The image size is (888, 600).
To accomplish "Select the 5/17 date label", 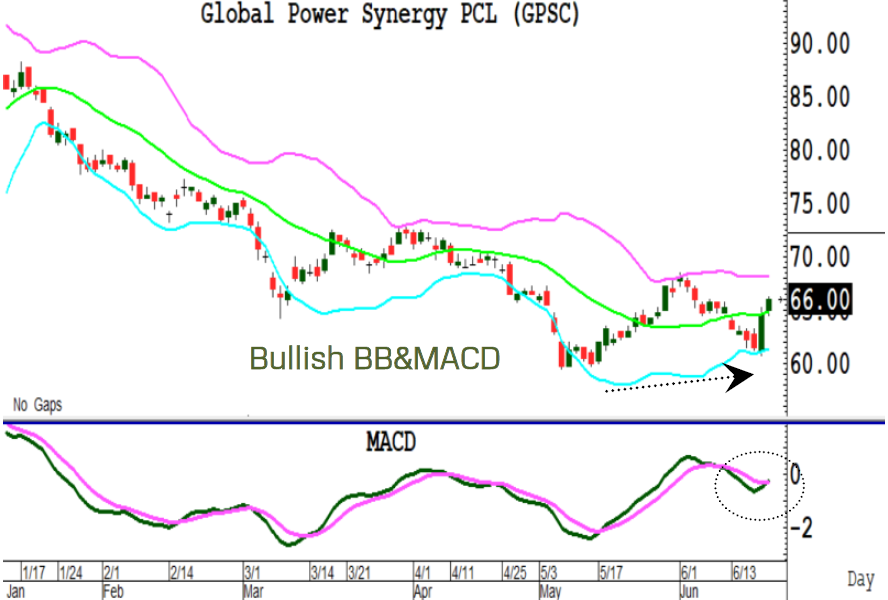I will coord(612,573).
